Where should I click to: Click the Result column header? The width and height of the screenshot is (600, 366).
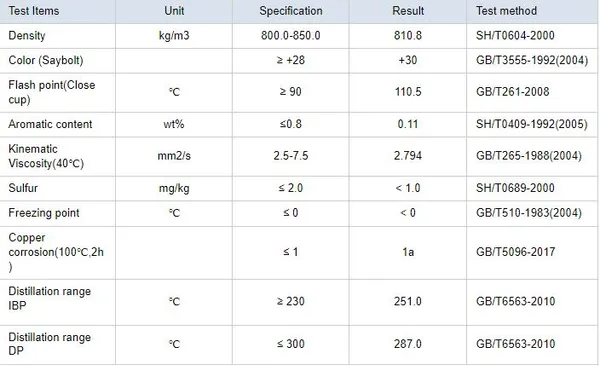coord(408,11)
